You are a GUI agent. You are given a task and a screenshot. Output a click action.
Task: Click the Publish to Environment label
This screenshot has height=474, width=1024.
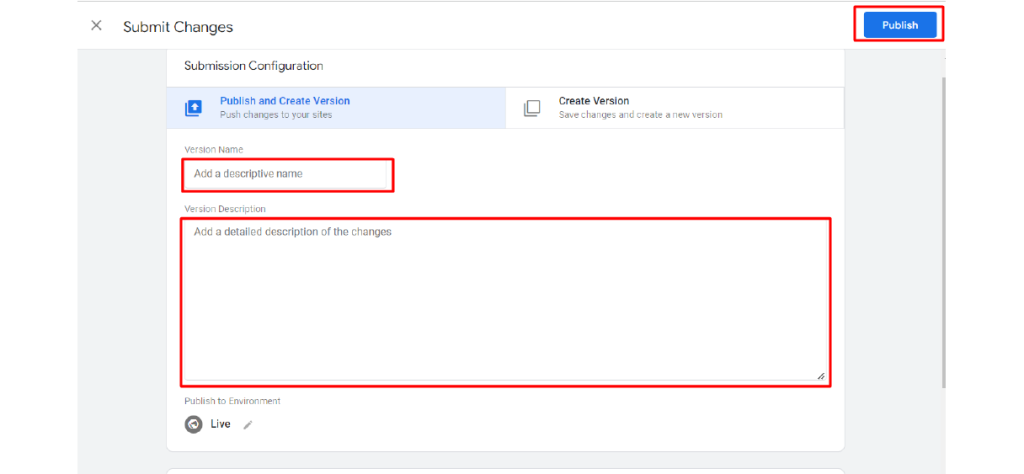coord(232,401)
